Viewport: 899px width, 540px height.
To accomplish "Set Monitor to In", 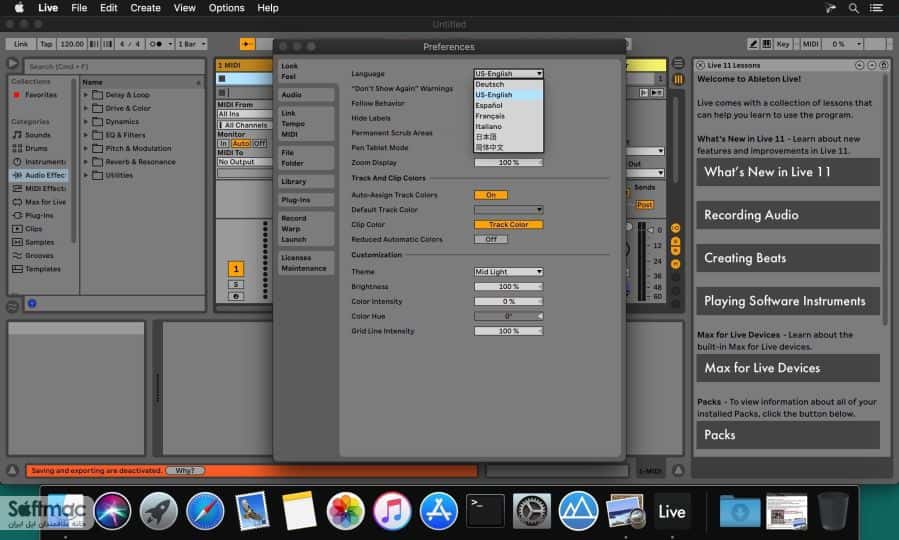I will 224,143.
